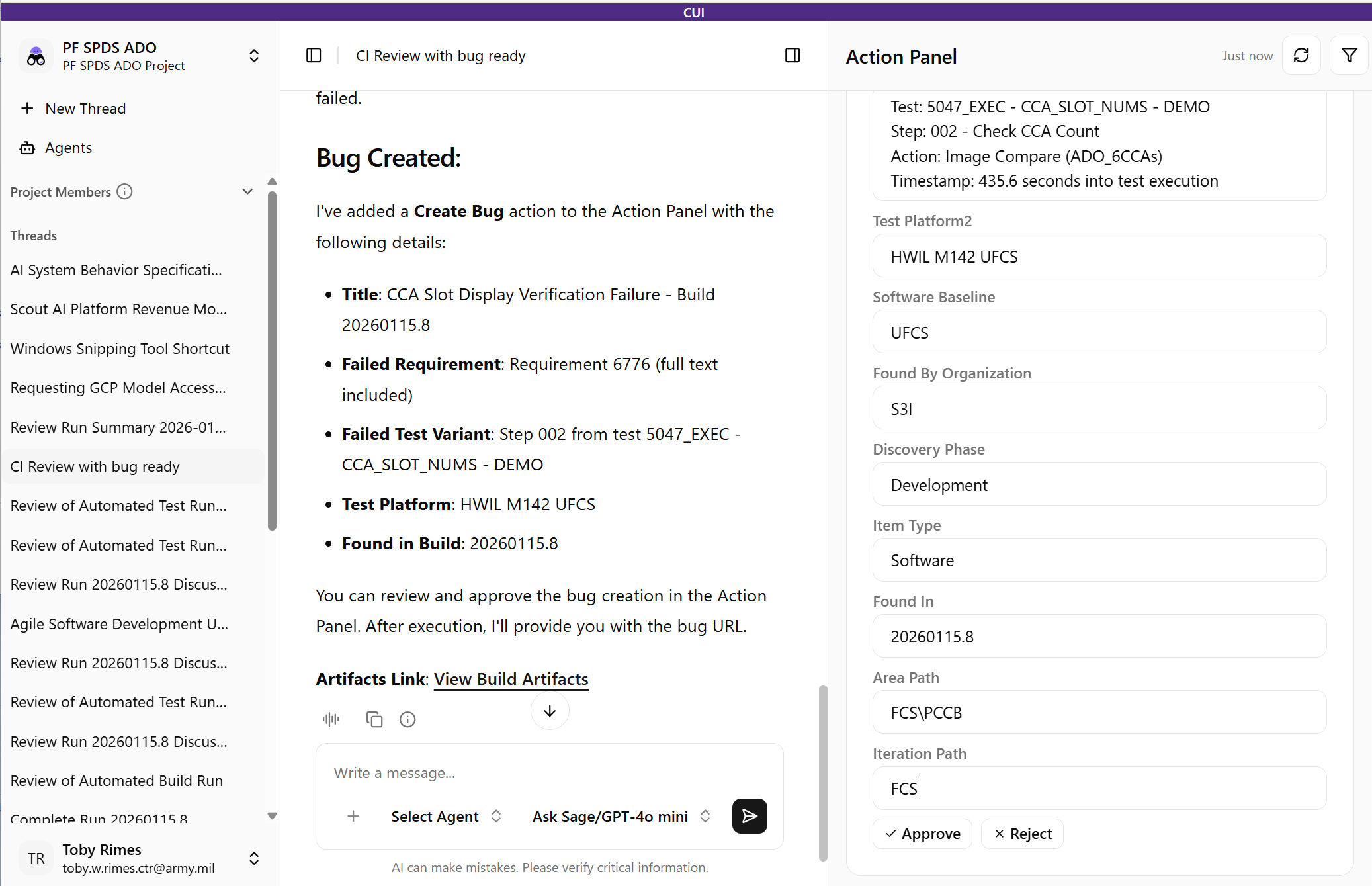This screenshot has width=1372, height=886.
Task: Click the read aloud waveform icon
Action: (331, 719)
